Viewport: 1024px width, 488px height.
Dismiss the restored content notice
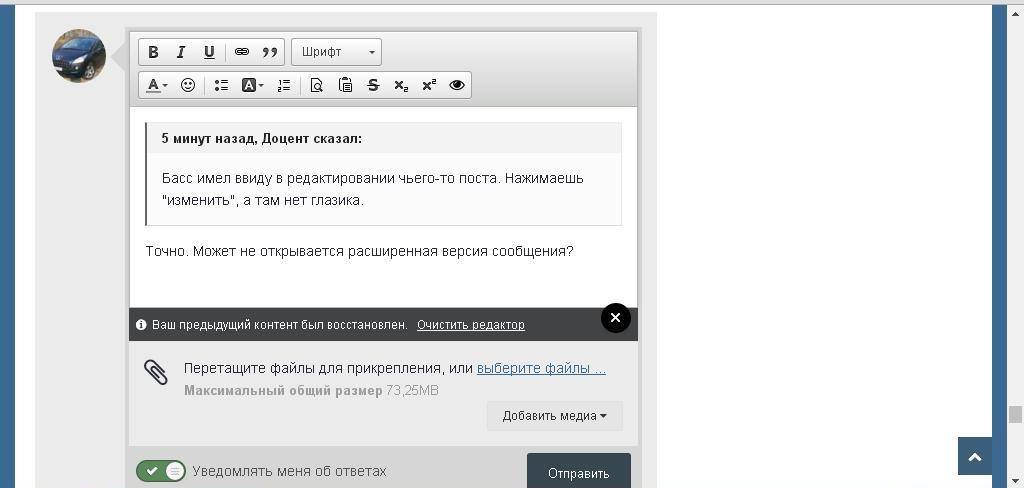pos(615,318)
